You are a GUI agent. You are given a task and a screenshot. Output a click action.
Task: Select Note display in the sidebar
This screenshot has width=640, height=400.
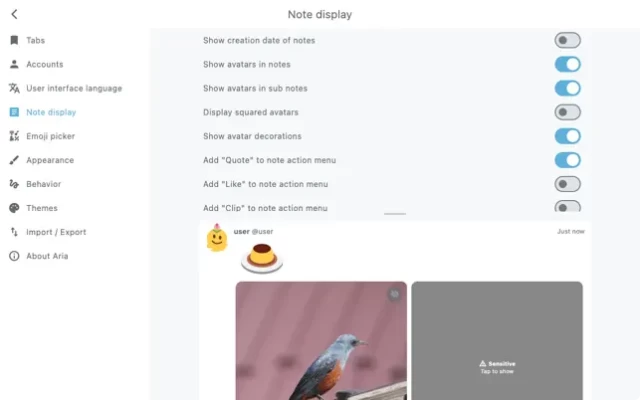coord(51,112)
